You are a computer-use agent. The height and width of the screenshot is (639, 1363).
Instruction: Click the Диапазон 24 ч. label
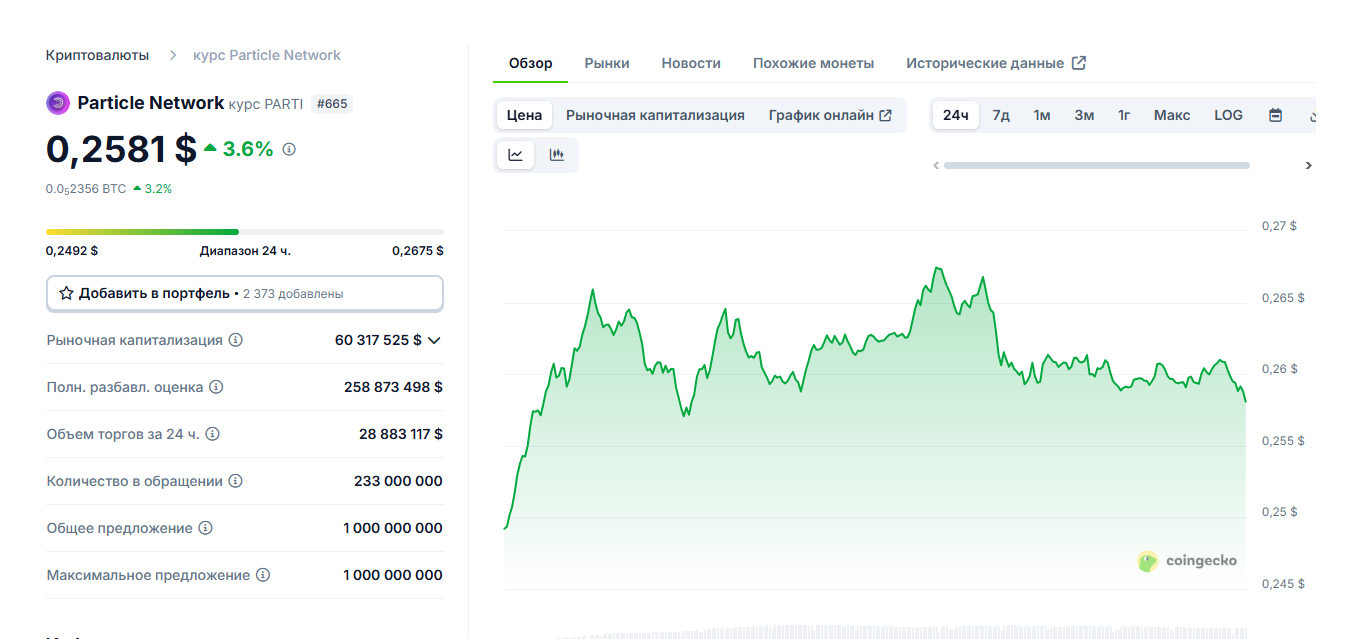[245, 251]
